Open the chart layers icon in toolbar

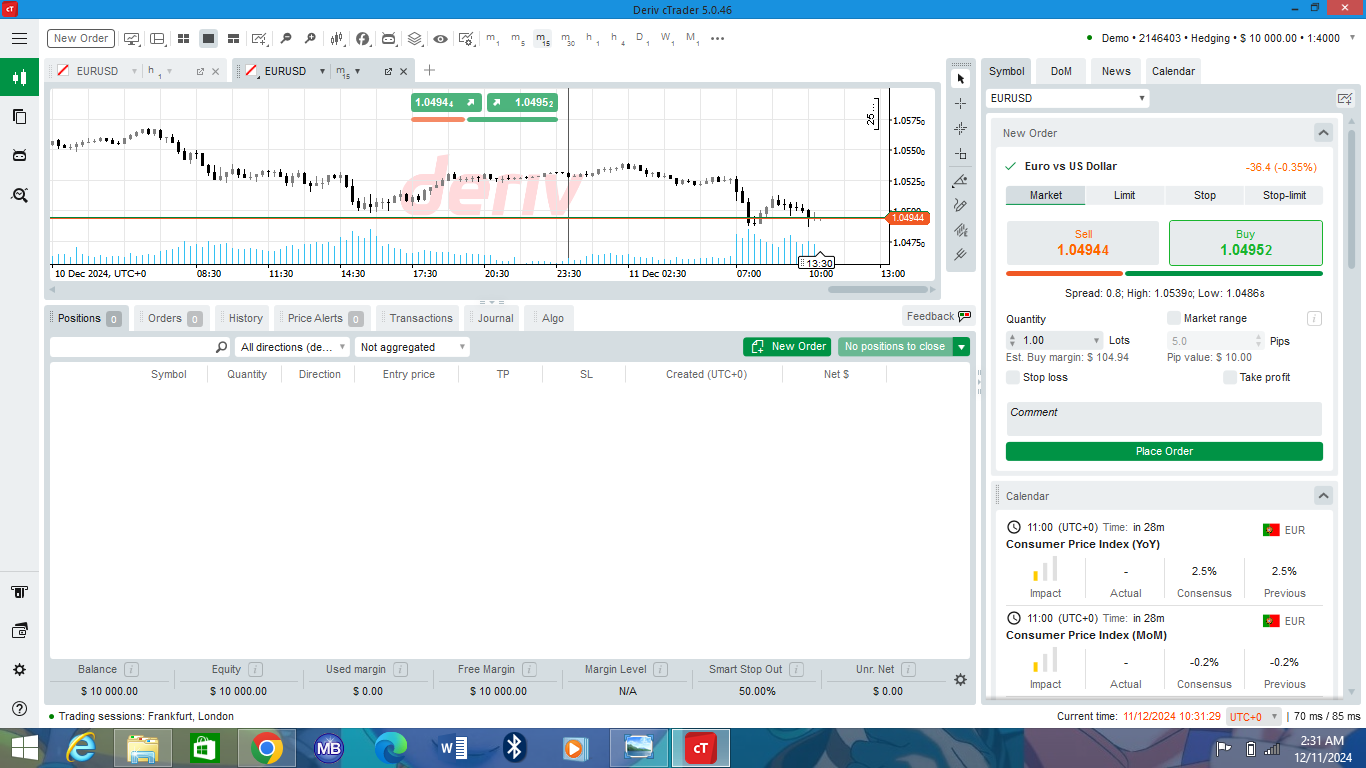pyautogui.click(x=415, y=38)
